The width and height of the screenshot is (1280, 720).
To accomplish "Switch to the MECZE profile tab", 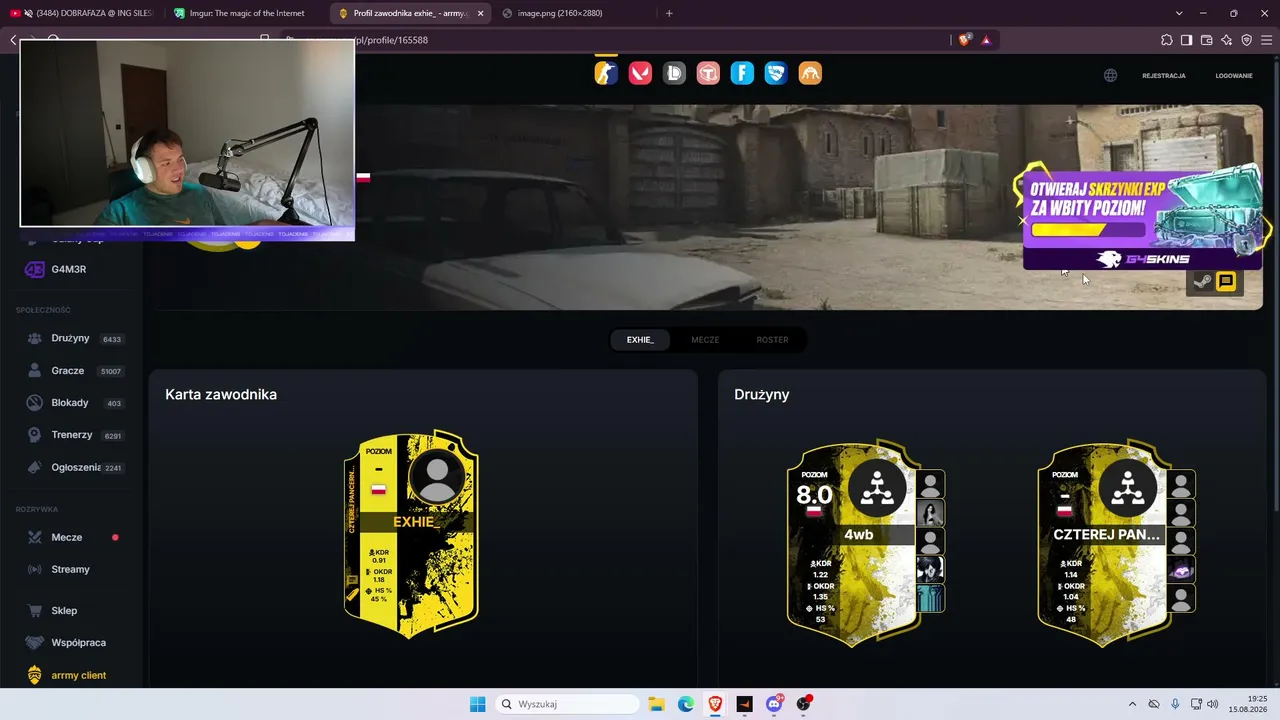I will (705, 340).
